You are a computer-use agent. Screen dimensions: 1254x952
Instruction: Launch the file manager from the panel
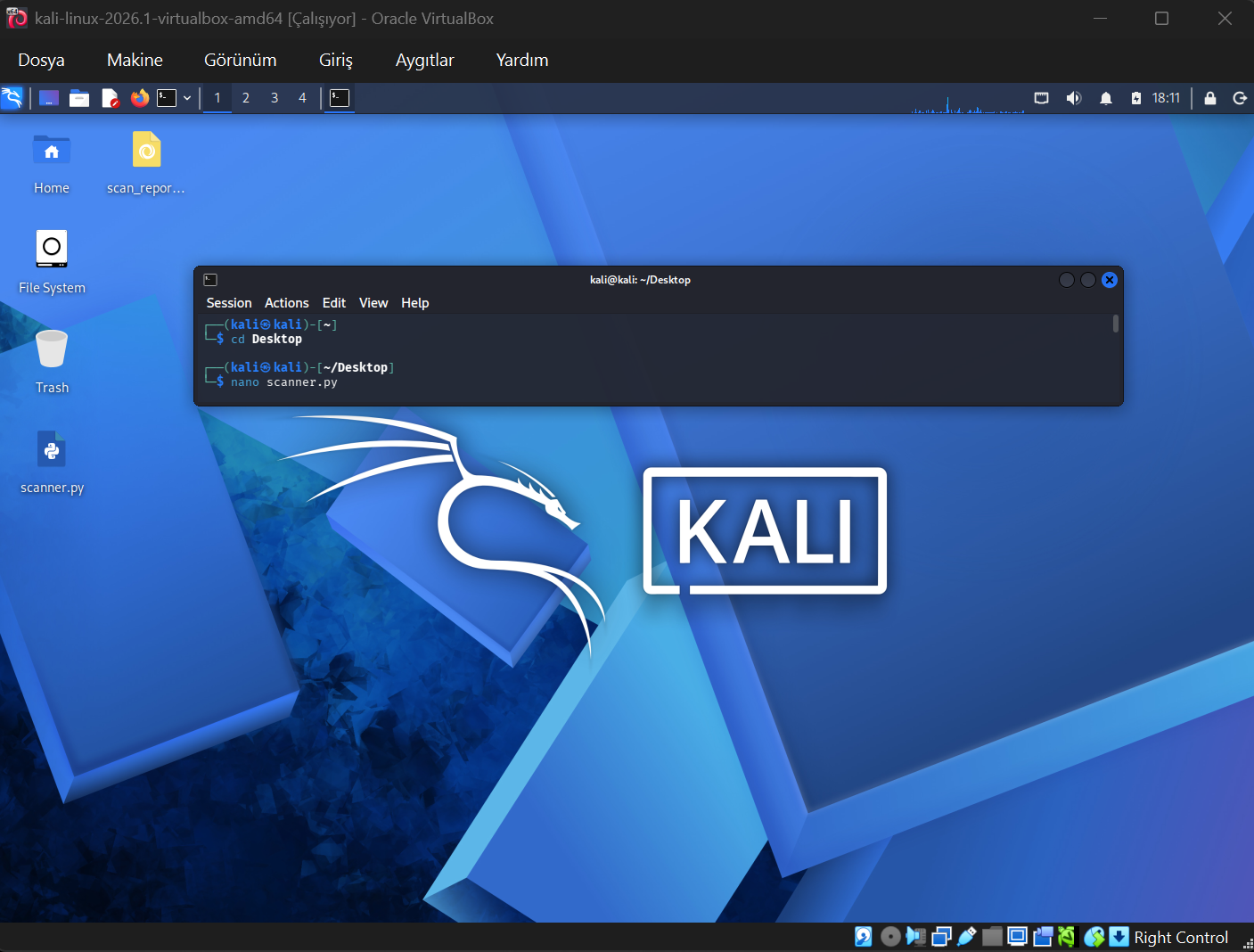point(79,98)
